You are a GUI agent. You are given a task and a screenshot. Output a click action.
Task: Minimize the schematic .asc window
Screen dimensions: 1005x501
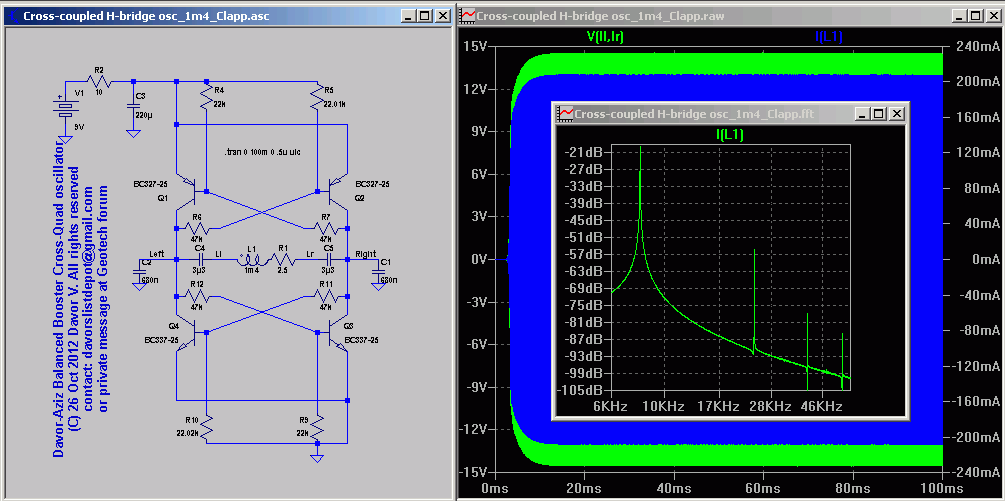(x=408, y=16)
